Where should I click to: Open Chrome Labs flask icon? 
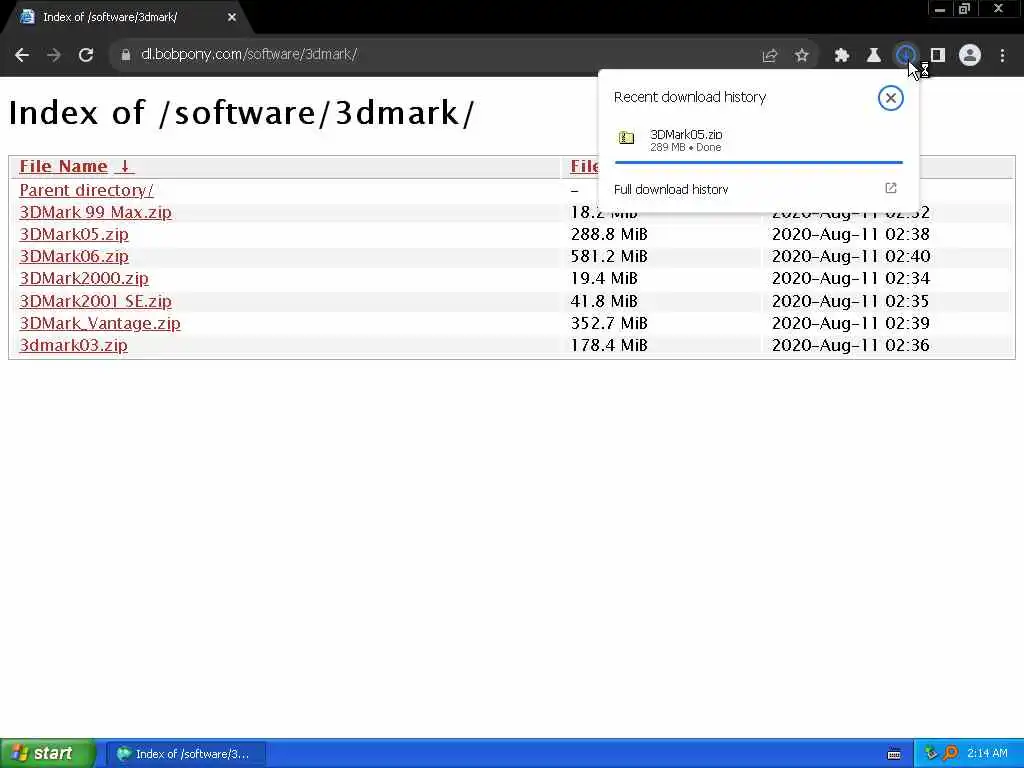pos(873,56)
